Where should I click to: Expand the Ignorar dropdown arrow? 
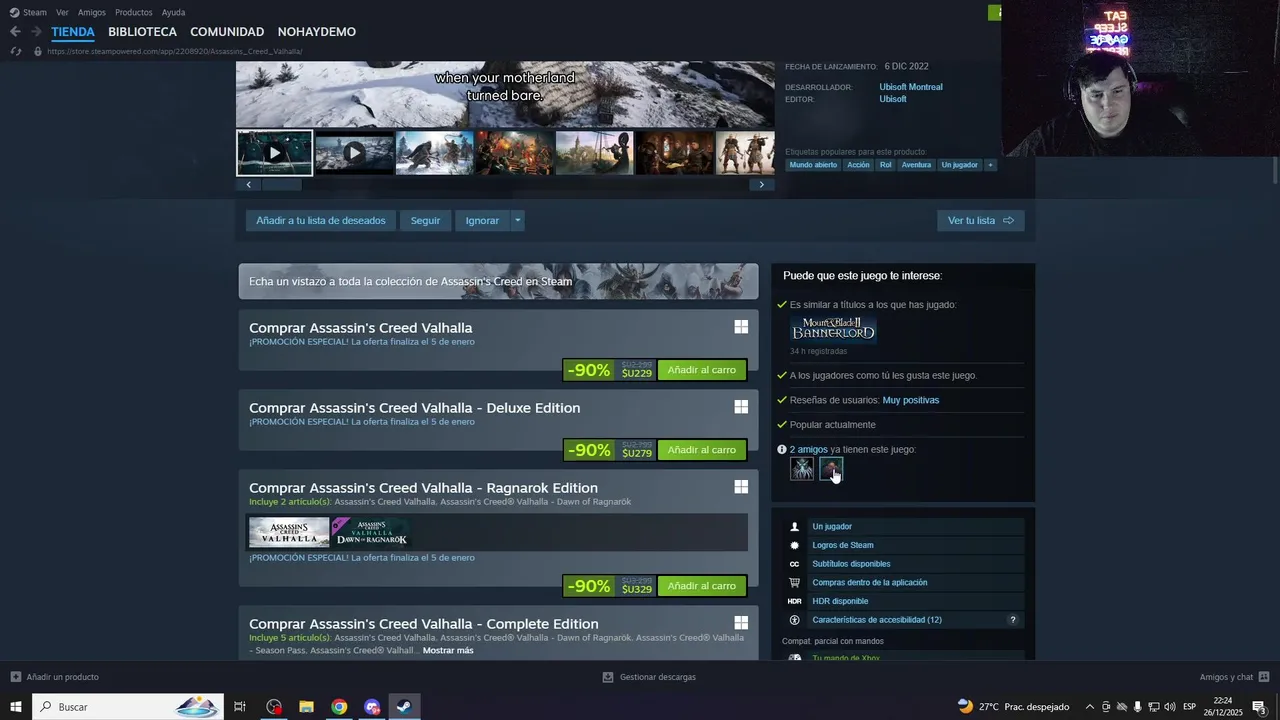click(517, 220)
